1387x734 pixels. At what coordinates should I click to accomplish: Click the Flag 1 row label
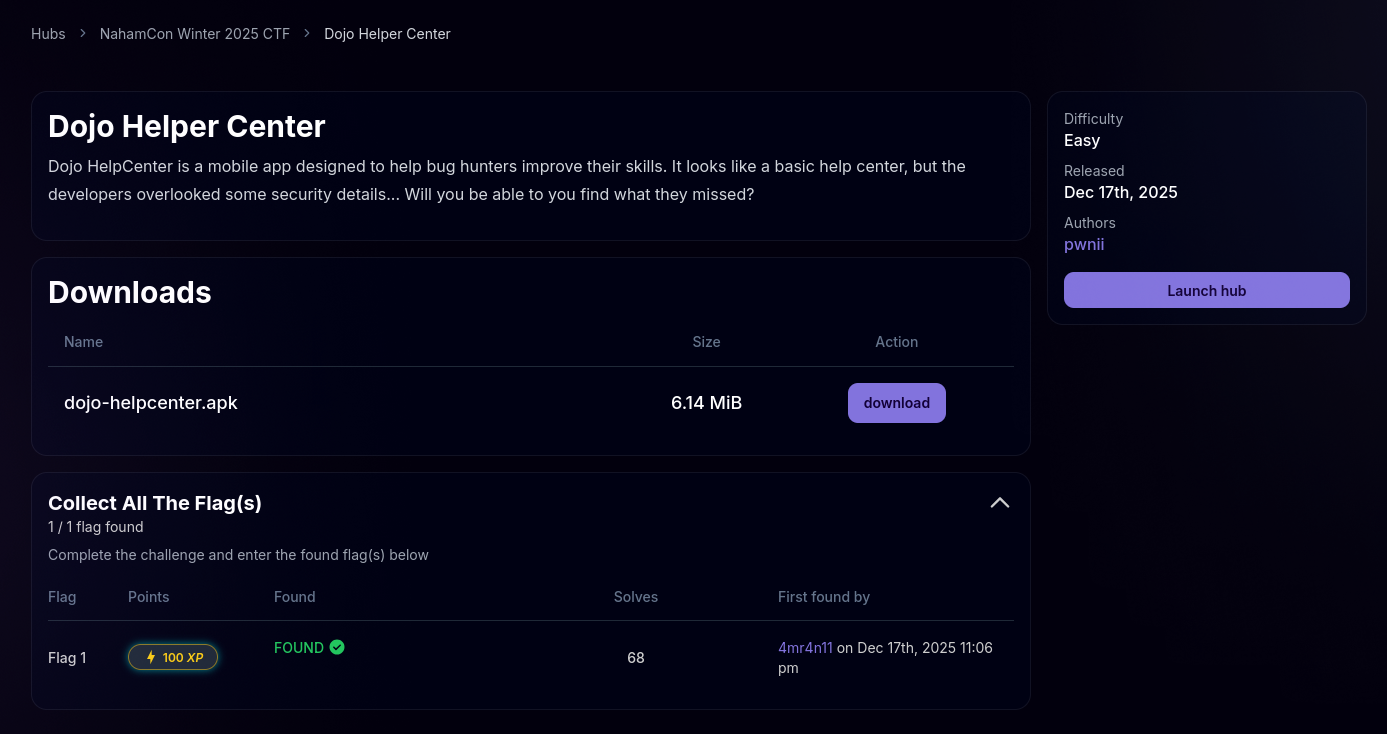click(x=67, y=658)
